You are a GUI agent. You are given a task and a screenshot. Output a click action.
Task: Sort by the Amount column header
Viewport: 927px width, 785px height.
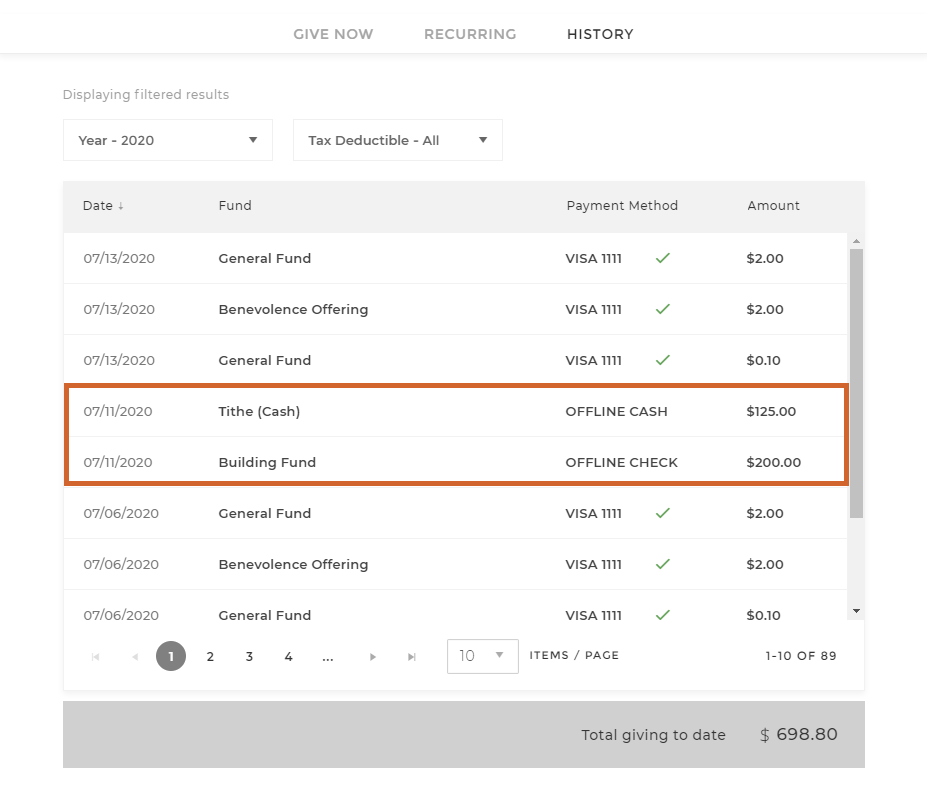coord(773,206)
